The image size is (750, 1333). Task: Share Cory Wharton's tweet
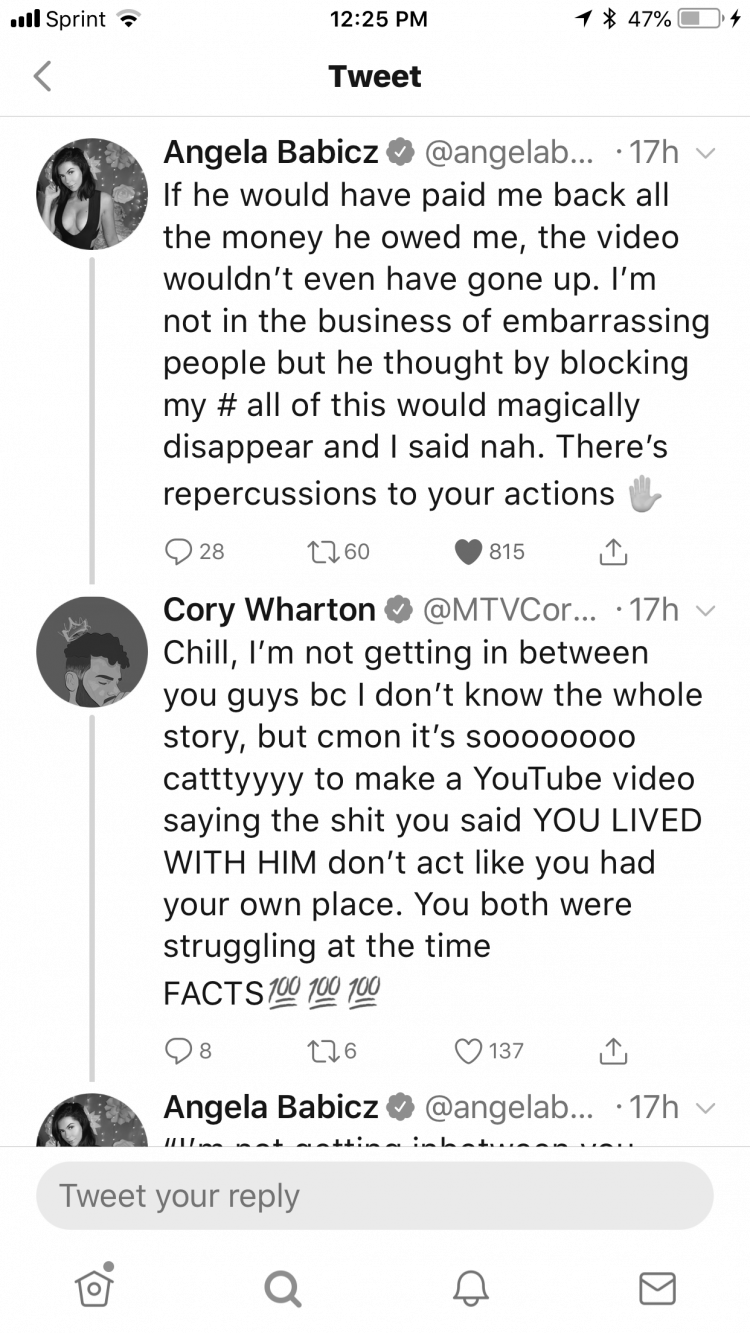[612, 1049]
